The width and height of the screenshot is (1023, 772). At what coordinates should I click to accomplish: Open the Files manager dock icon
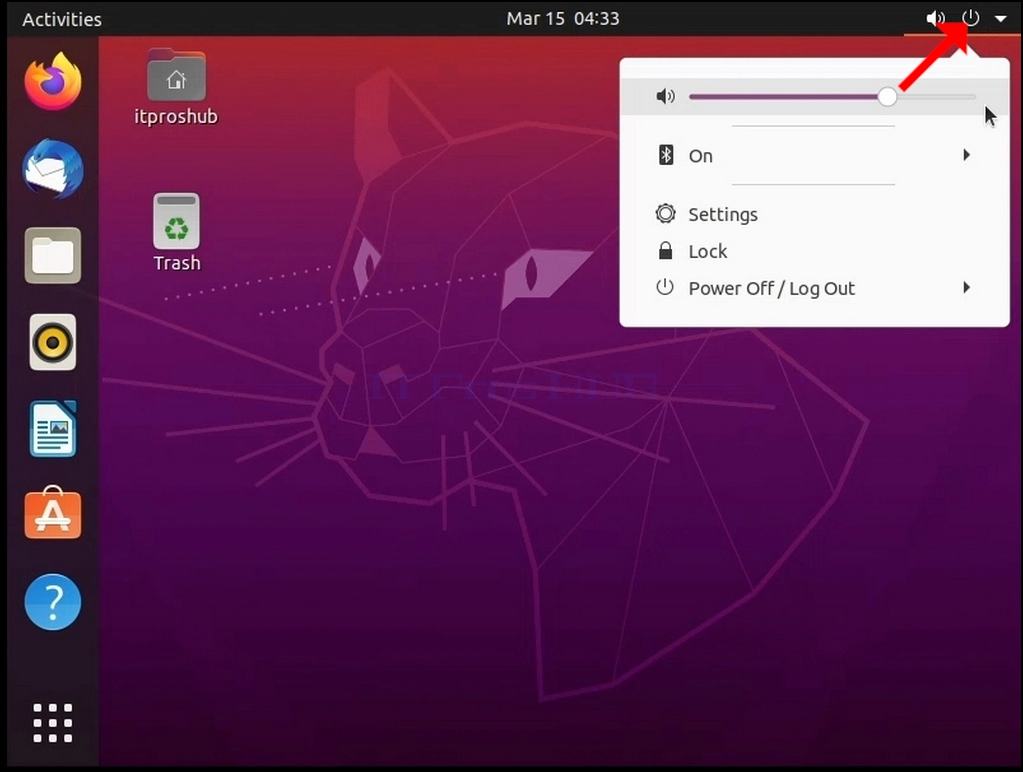coord(53,255)
